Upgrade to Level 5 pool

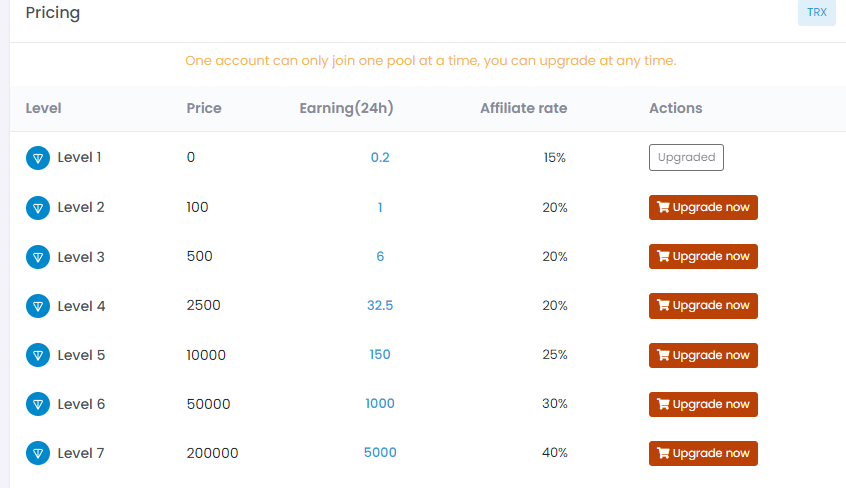point(703,355)
